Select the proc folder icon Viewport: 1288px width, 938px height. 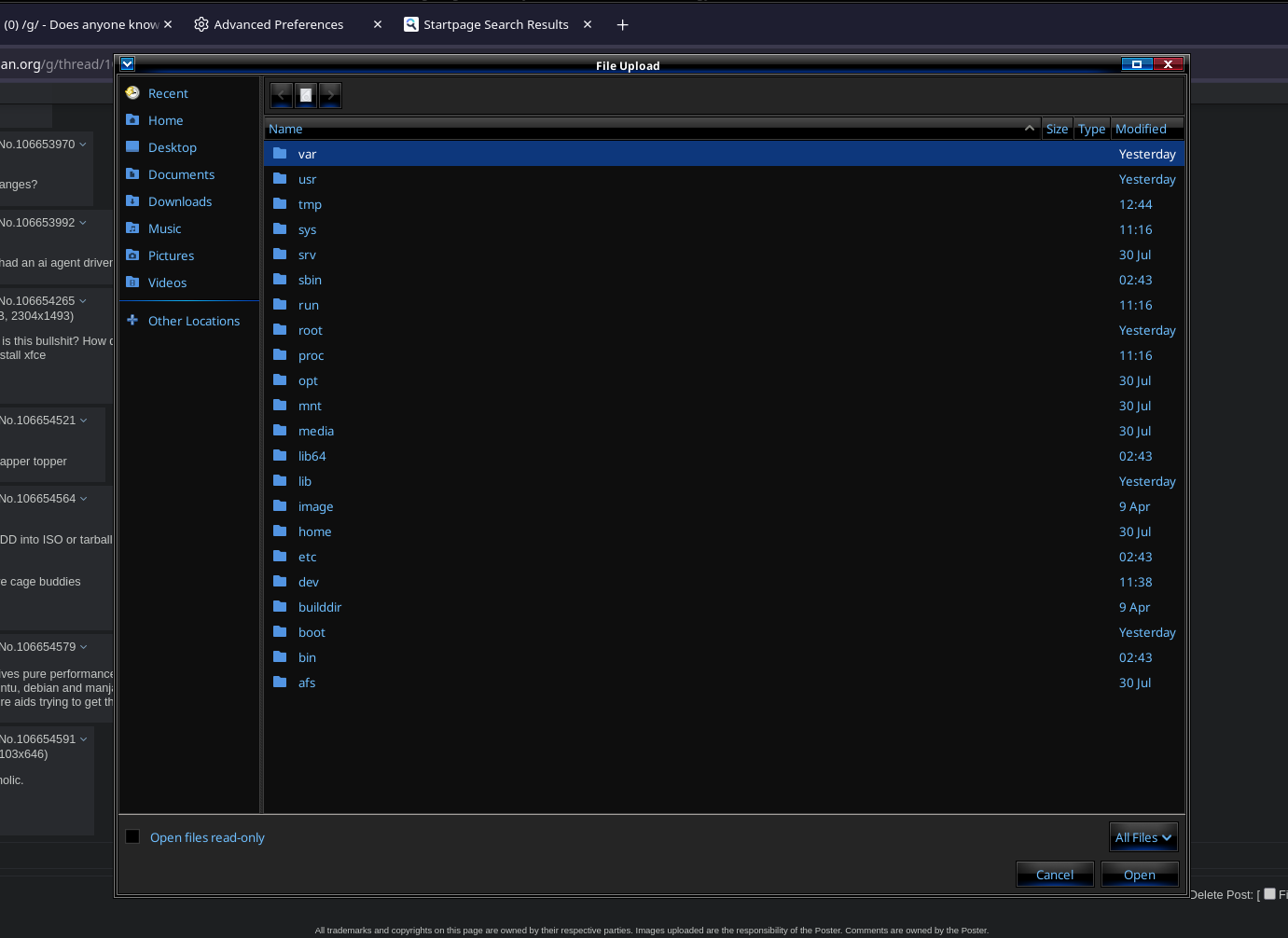[x=280, y=355]
